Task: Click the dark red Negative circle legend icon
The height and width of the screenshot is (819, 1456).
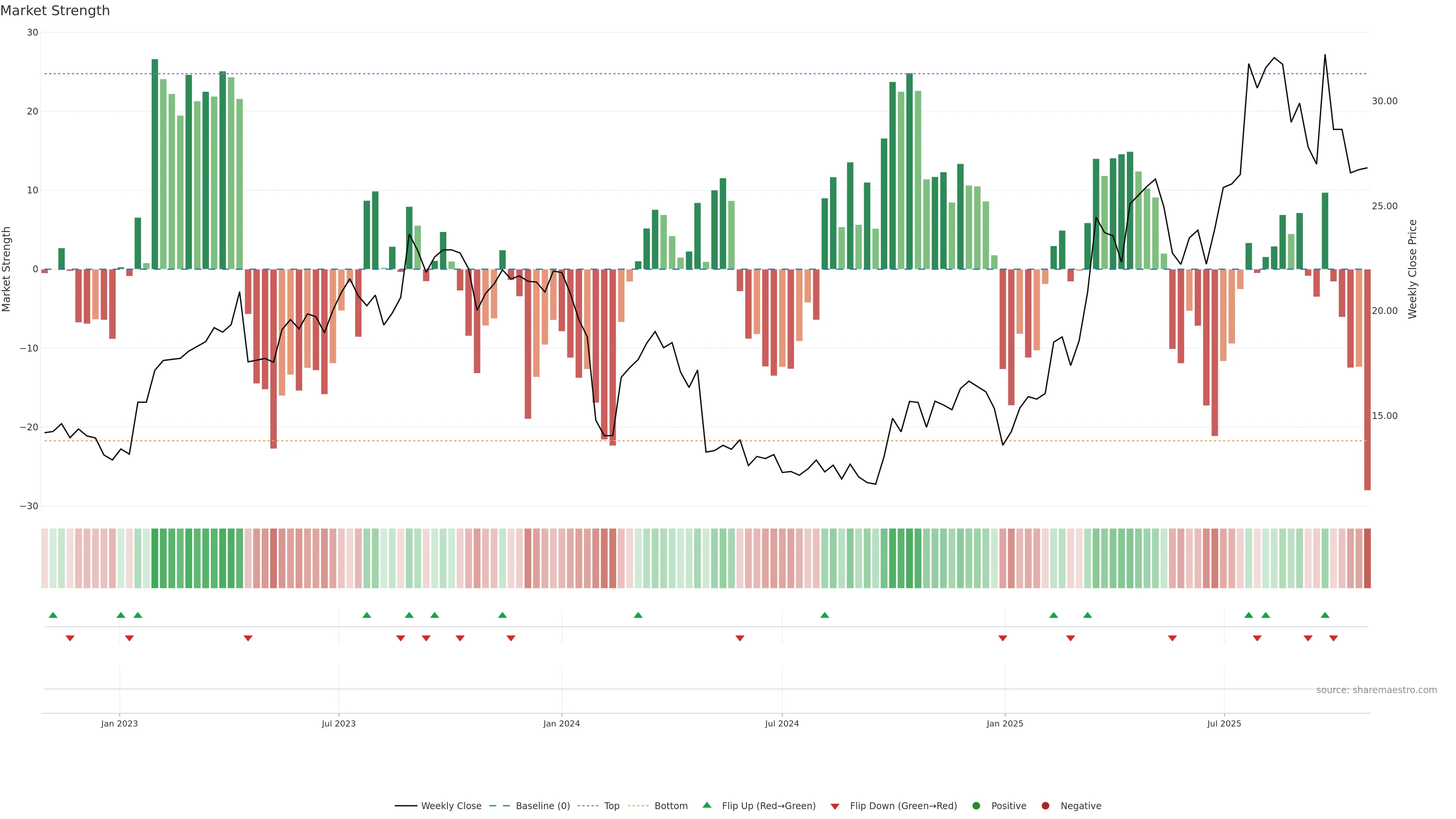Action: (x=1045, y=806)
